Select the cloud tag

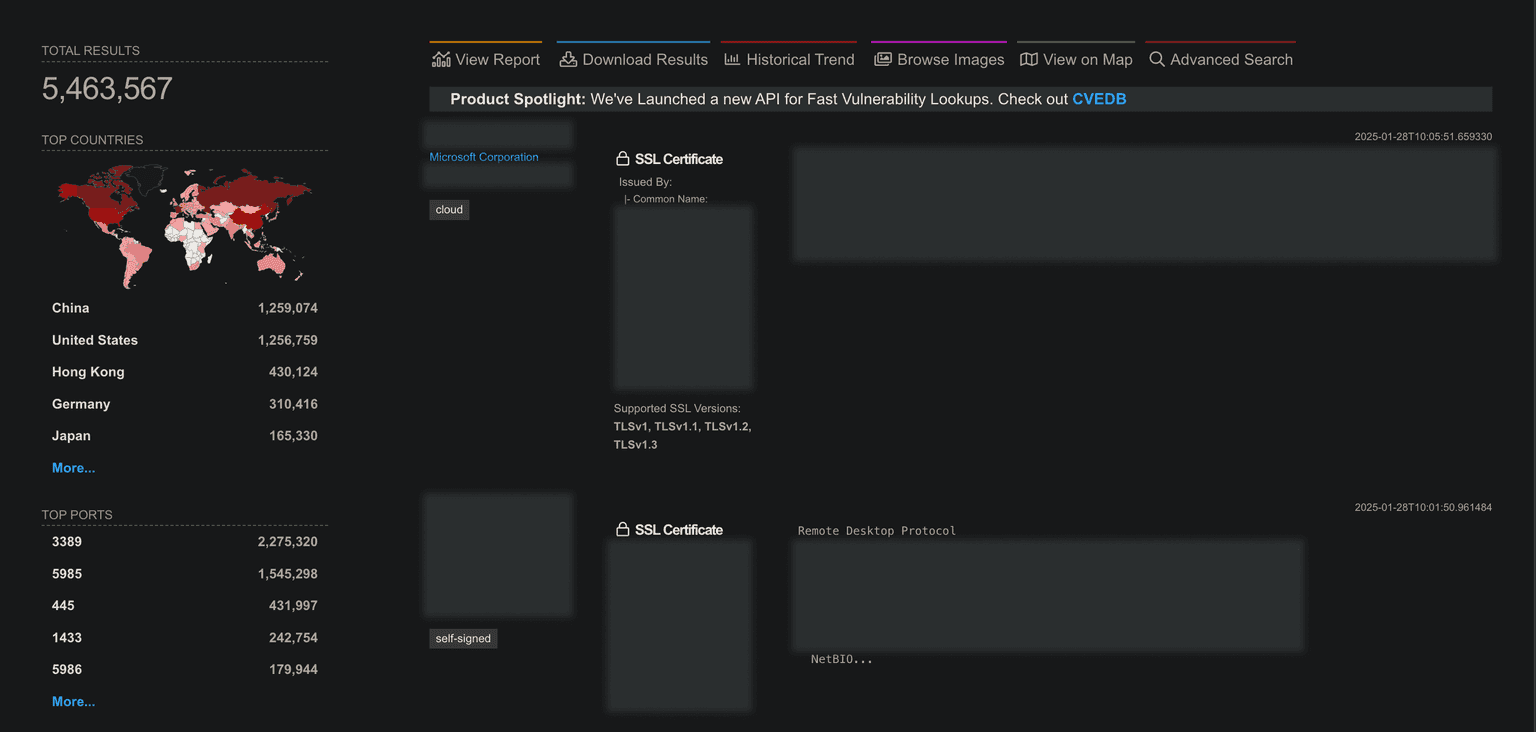pos(449,210)
